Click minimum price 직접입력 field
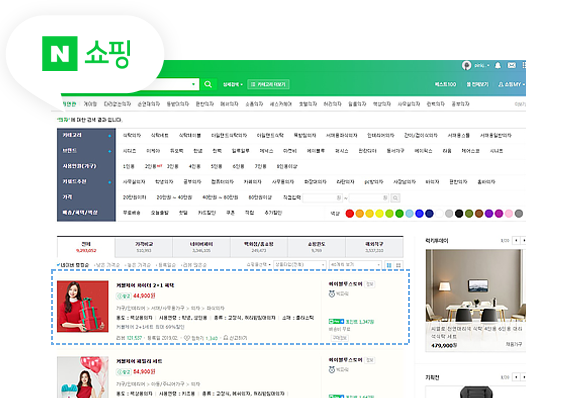 (x=322, y=198)
